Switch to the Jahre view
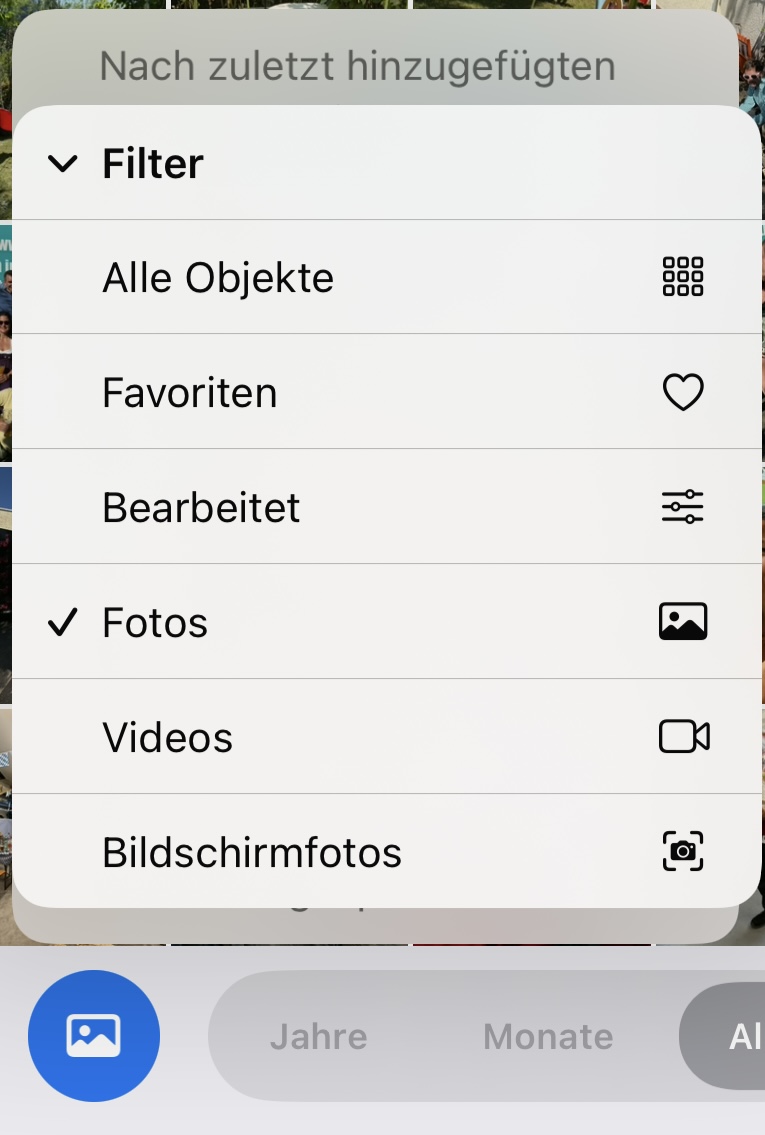765x1135 pixels. 318,1037
